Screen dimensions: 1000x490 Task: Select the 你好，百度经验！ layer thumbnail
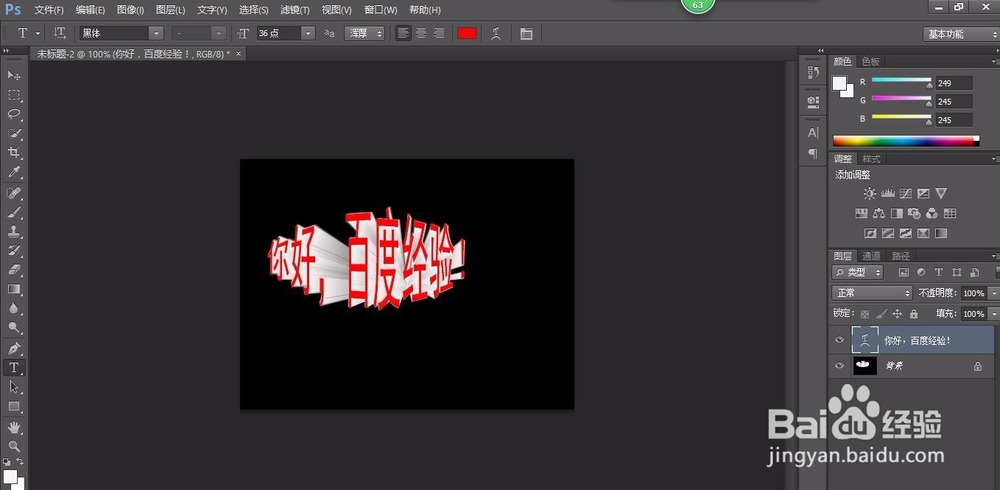pos(865,340)
